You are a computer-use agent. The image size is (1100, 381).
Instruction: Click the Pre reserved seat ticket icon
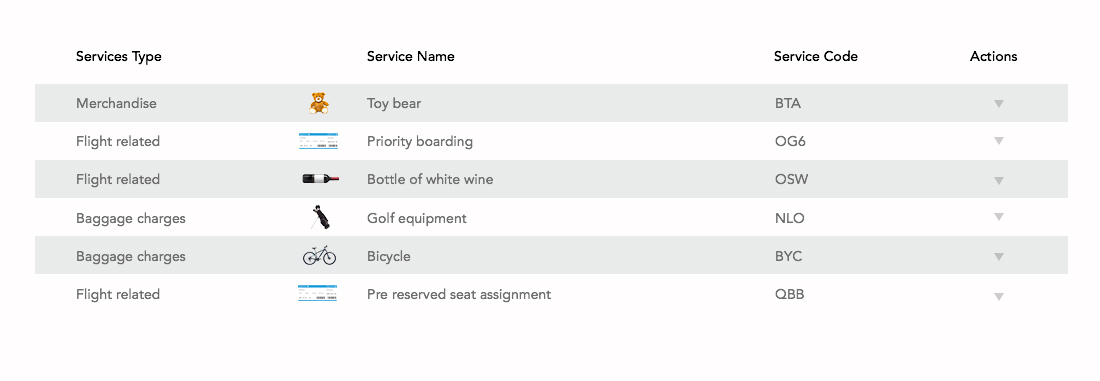(317, 294)
